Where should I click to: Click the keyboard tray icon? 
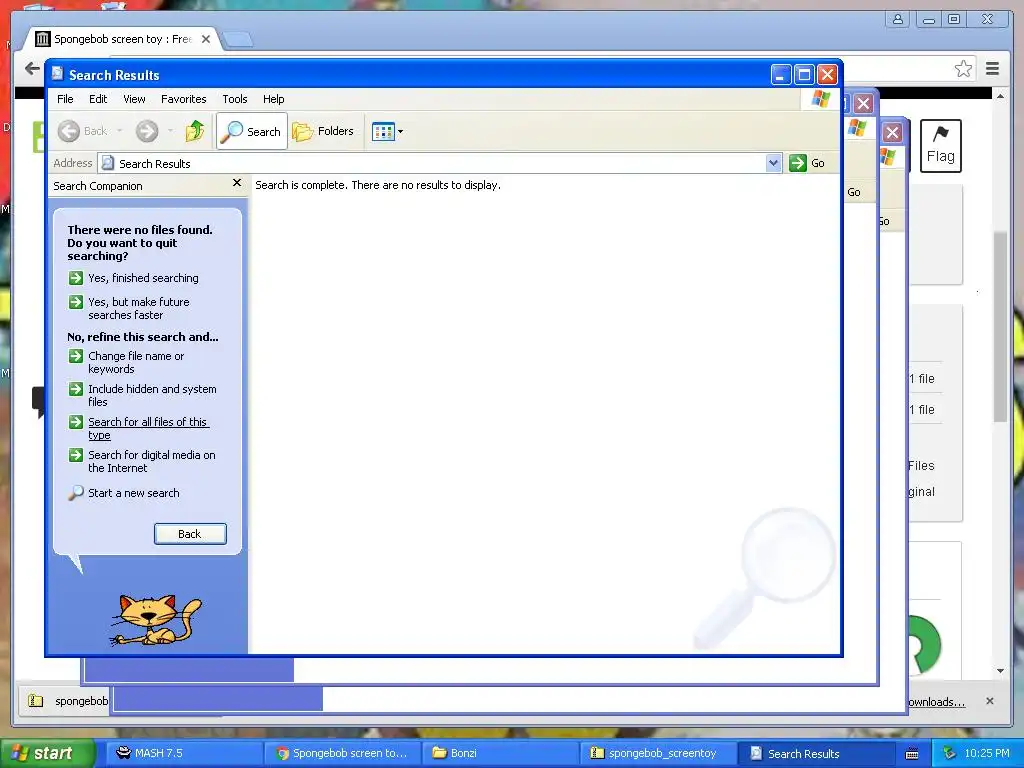point(912,754)
